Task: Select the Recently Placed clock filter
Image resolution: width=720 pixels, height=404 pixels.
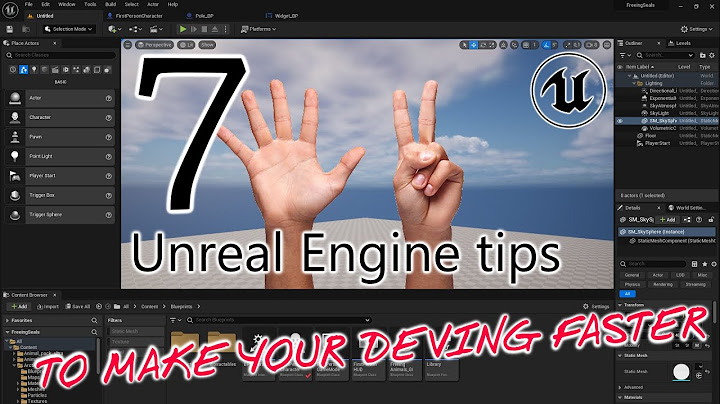Action: click(13, 70)
